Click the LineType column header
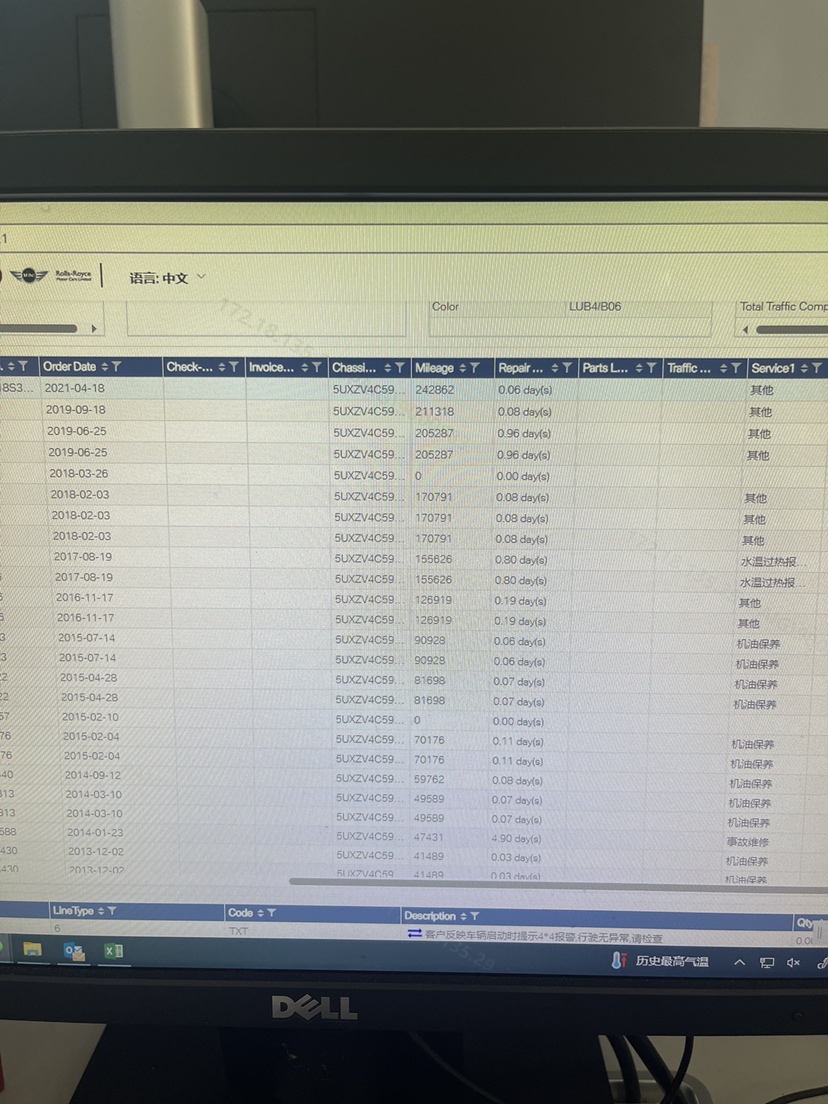Image resolution: width=828 pixels, height=1104 pixels. click(73, 911)
